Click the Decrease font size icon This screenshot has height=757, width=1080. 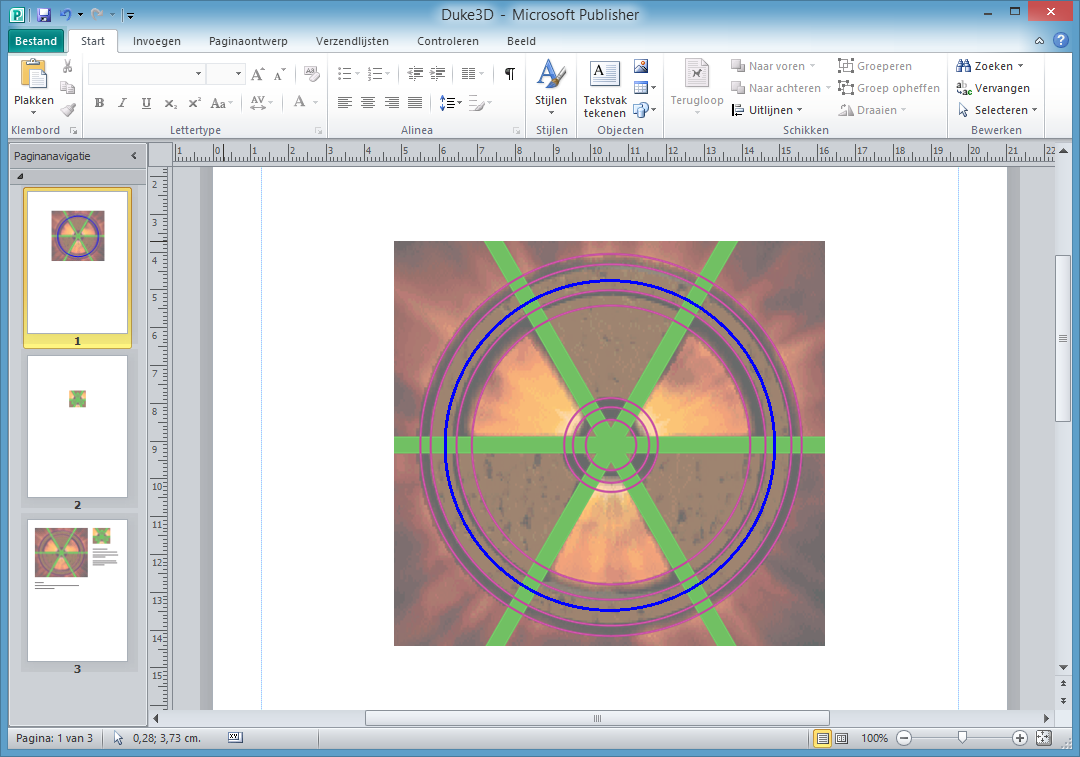coord(280,74)
